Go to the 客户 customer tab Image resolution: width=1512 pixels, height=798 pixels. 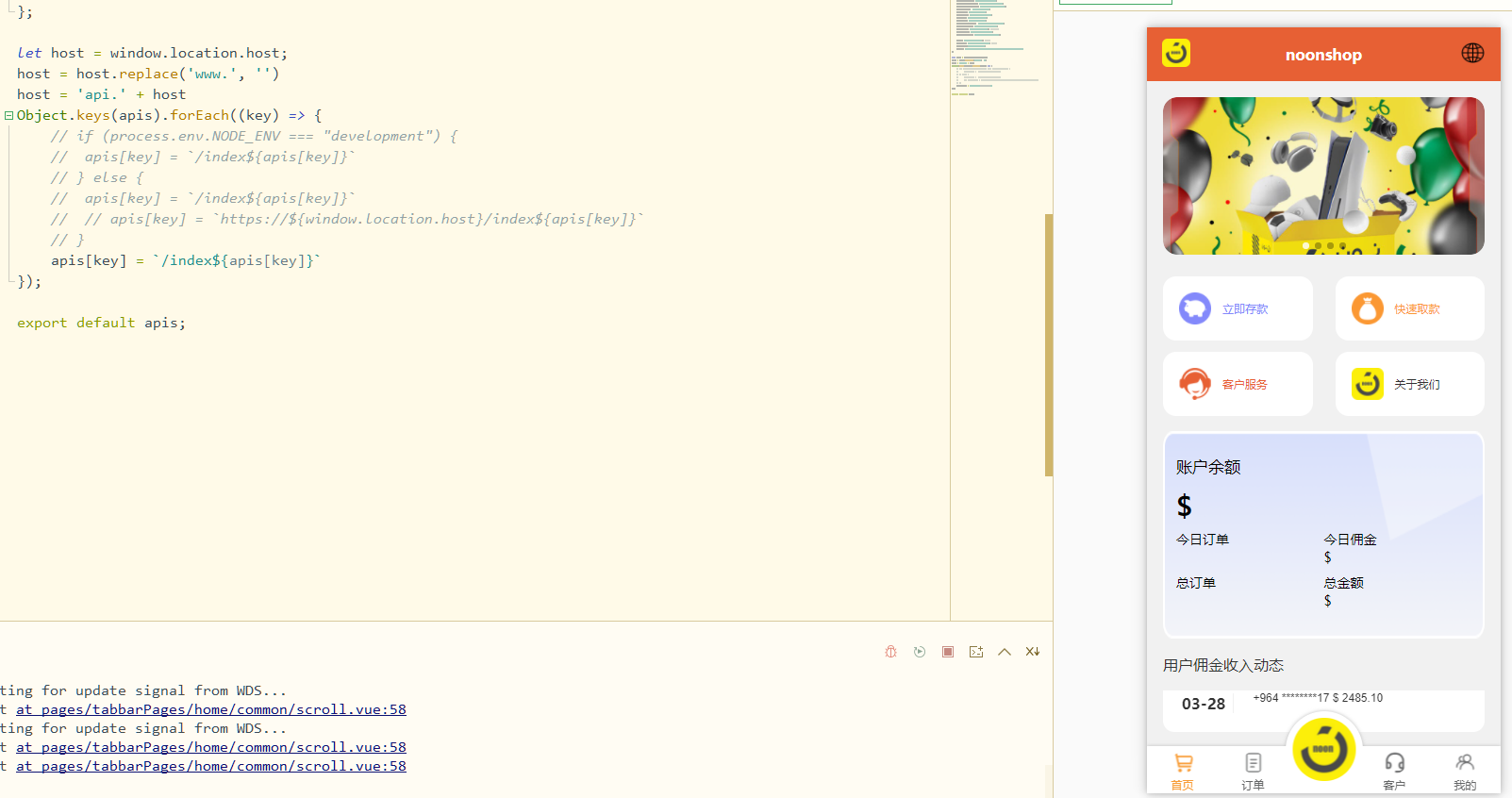coord(1394,771)
